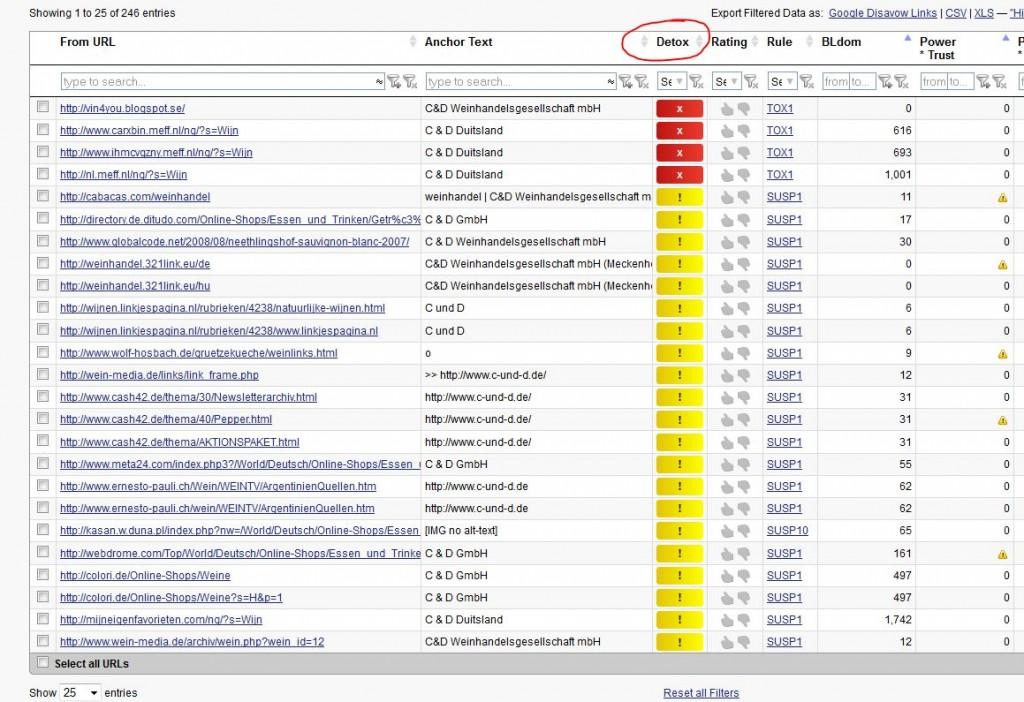Image resolution: width=1024 pixels, height=702 pixels.
Task: Tick checkbox for nl.meff.nl row
Action: pyautogui.click(x=43, y=174)
